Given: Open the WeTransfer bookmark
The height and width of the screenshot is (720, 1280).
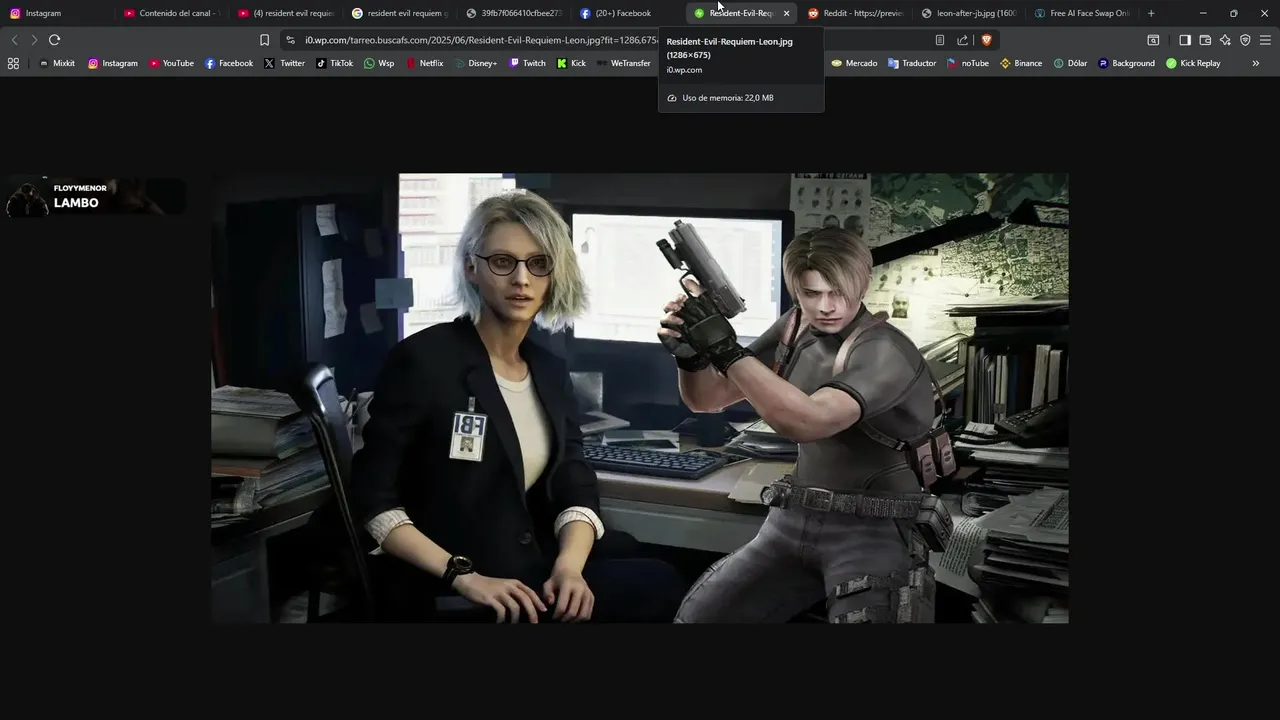Looking at the screenshot, I should (624, 63).
